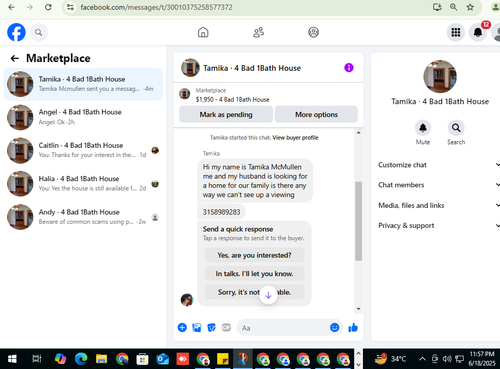Send quick reply Yes, are you interested?
The height and width of the screenshot is (369, 500).
point(254,255)
